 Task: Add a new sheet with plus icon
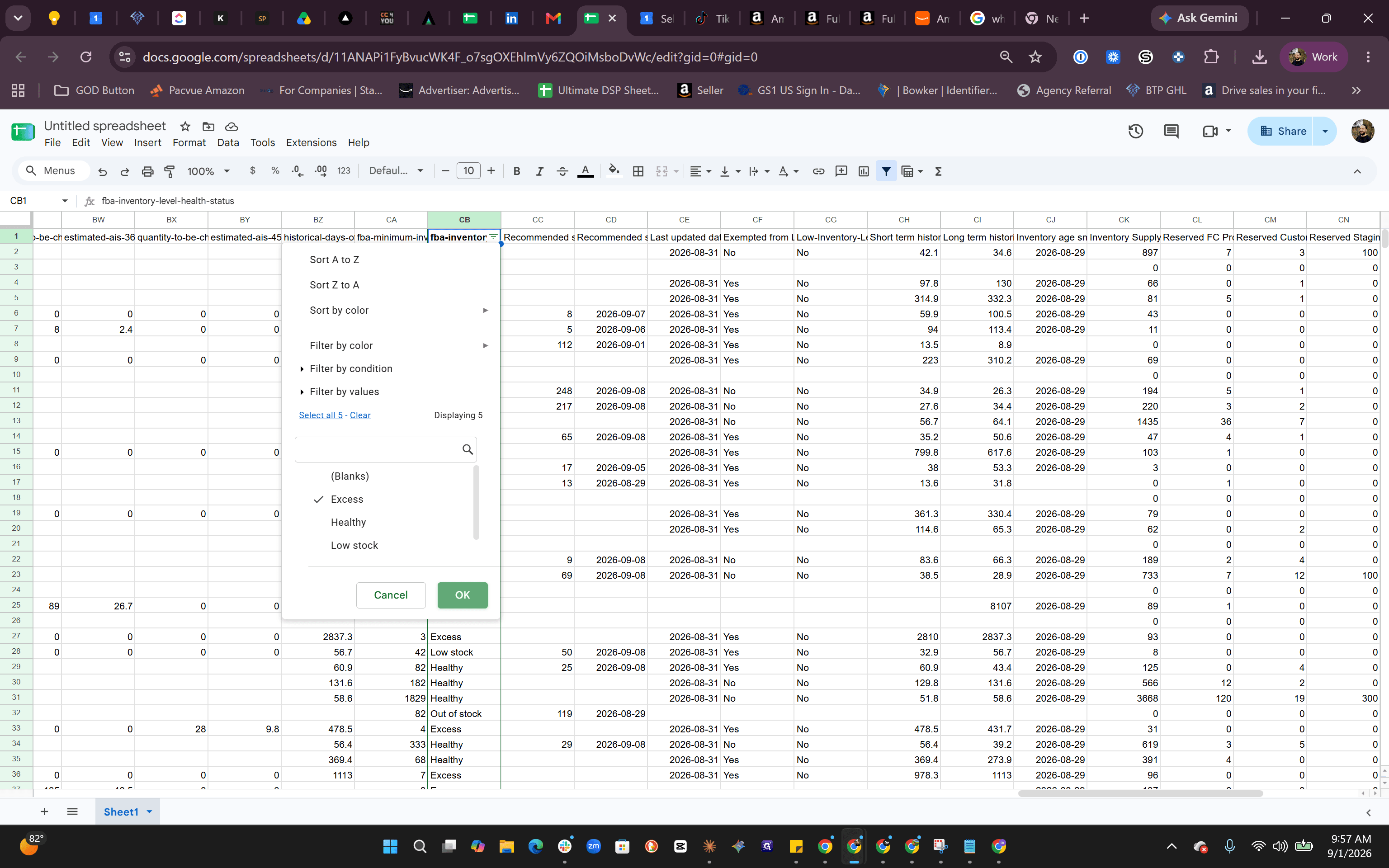44,811
